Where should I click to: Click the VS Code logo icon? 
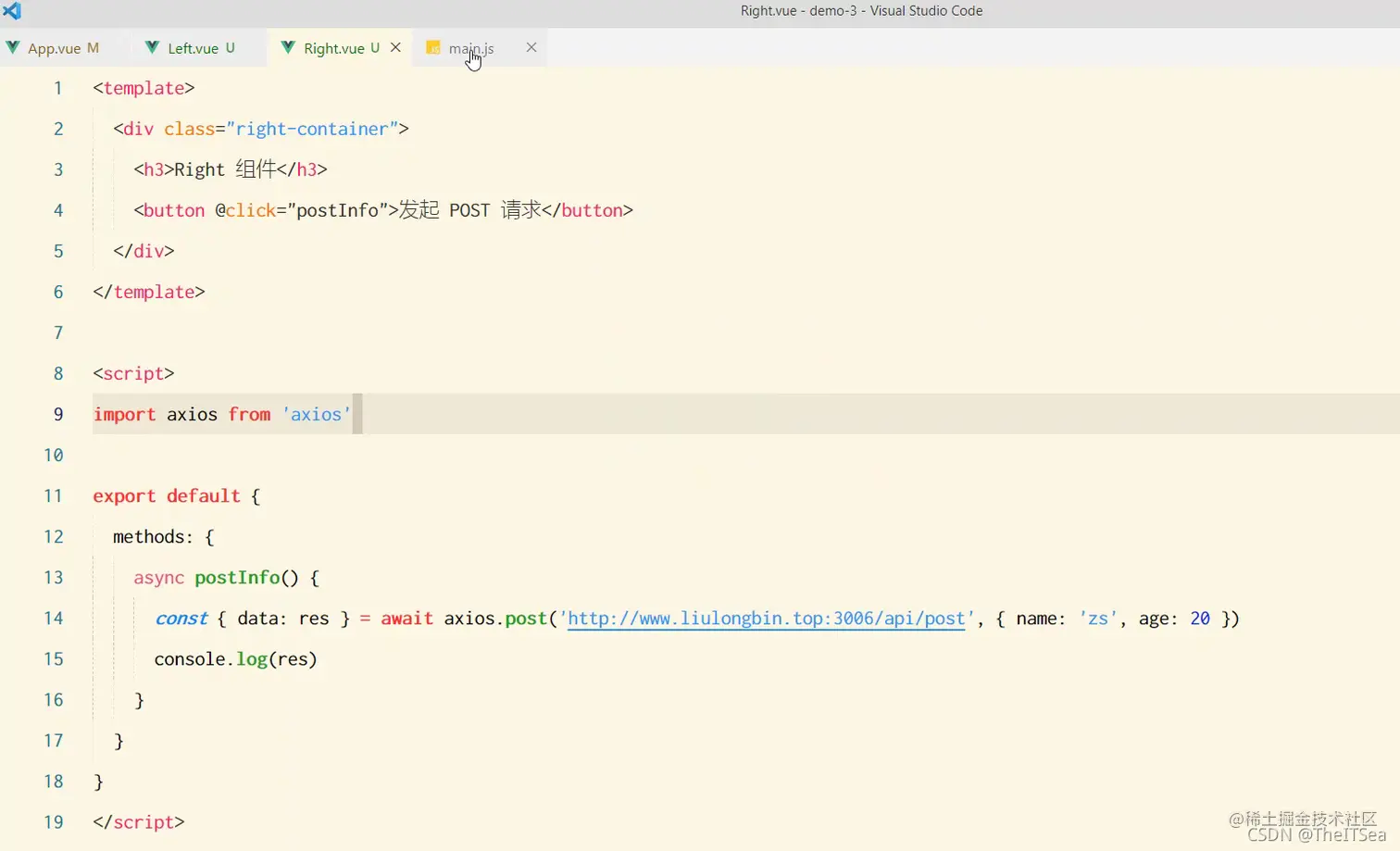12,11
